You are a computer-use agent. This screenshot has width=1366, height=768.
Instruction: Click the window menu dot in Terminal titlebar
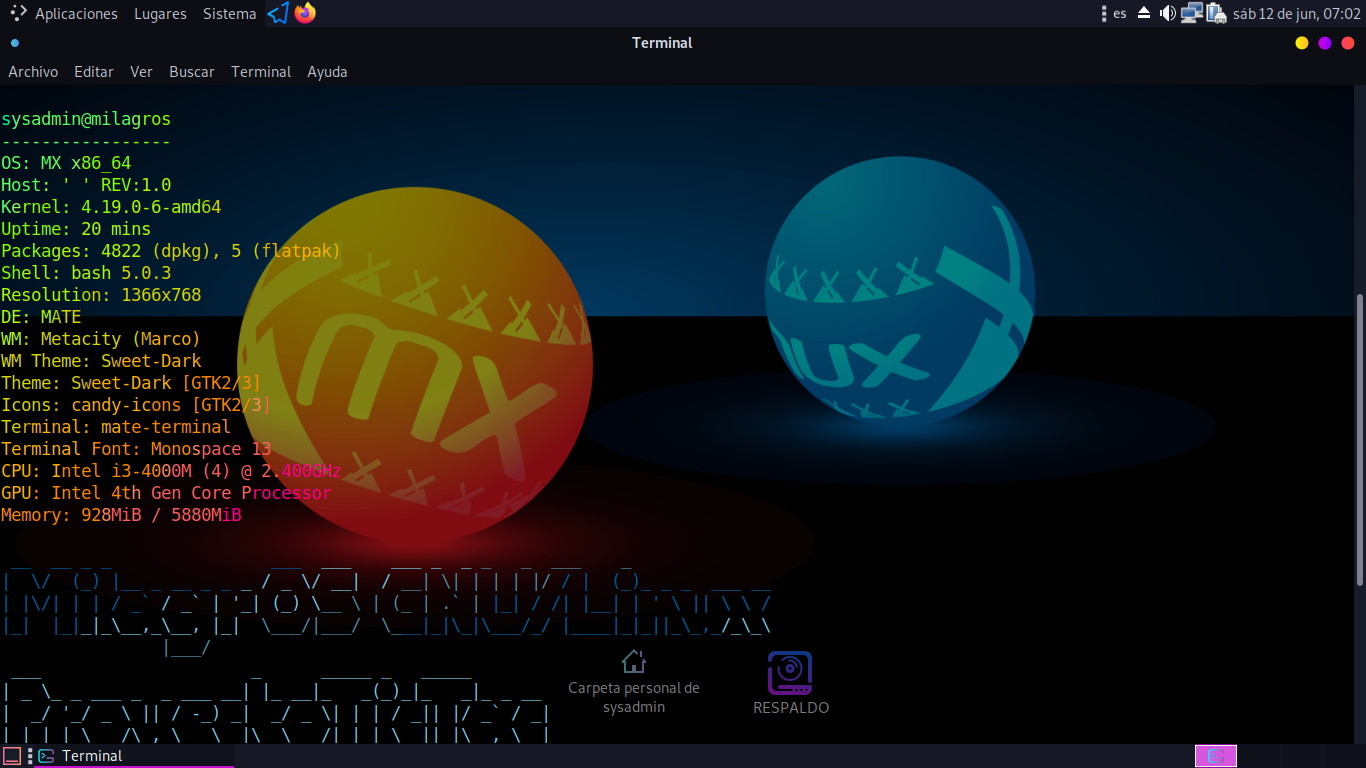(14, 43)
